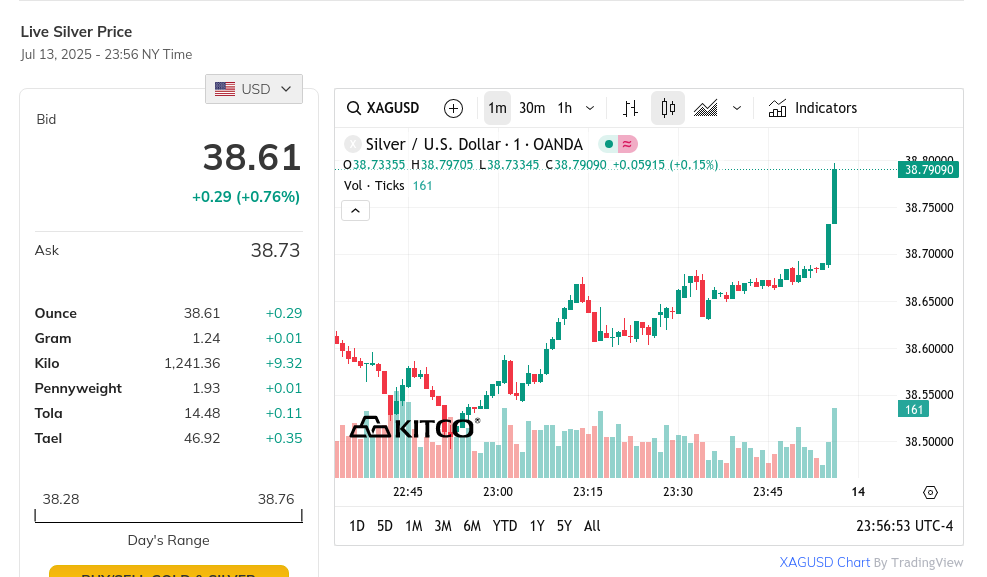Click the day's high 38.76
987x577 pixels.
[276, 500]
